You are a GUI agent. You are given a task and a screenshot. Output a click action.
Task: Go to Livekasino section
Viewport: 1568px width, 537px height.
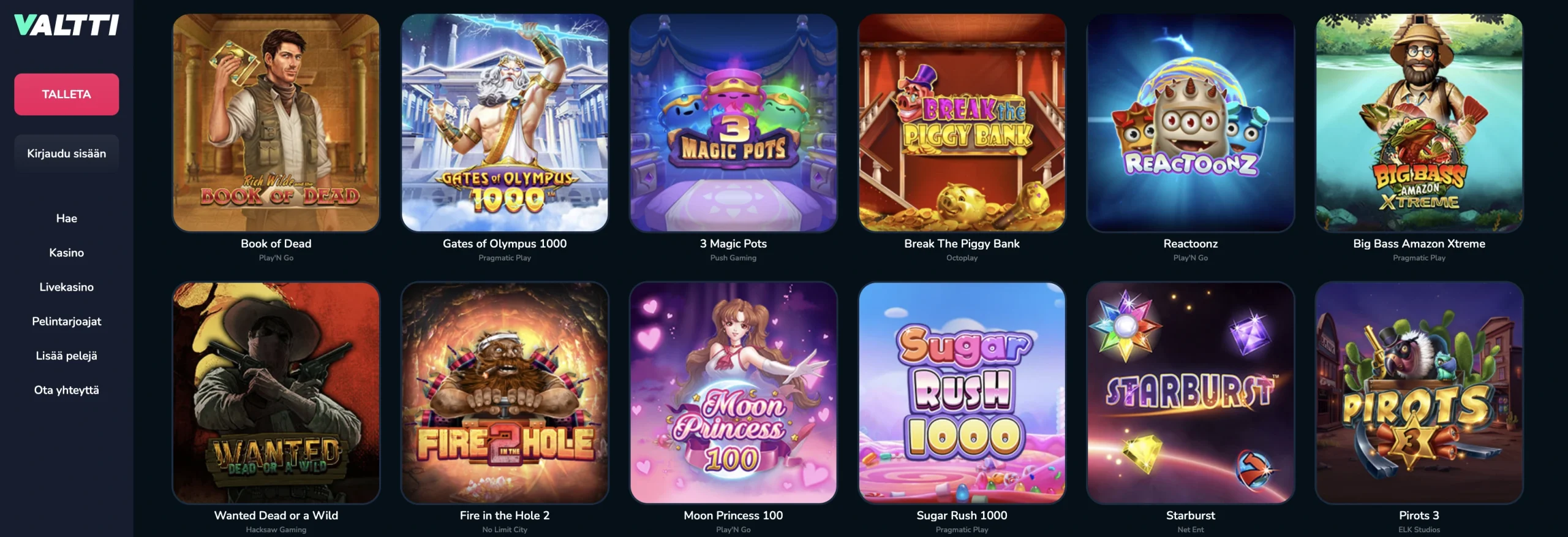point(66,287)
